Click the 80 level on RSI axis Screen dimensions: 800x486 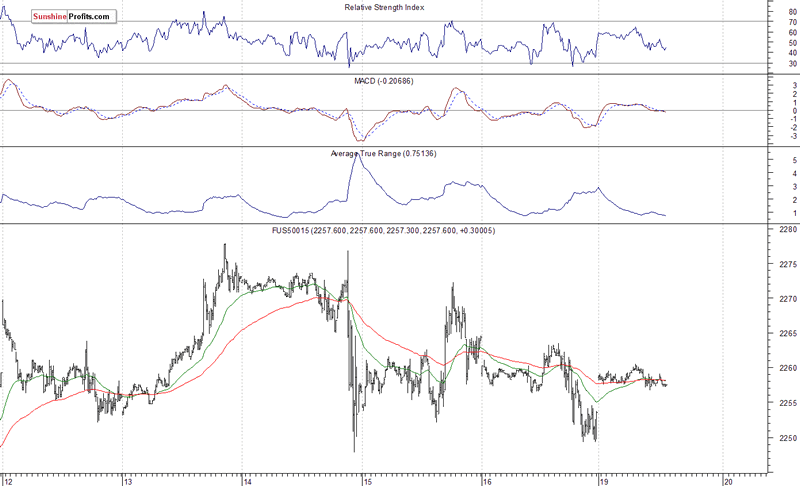coord(766,11)
